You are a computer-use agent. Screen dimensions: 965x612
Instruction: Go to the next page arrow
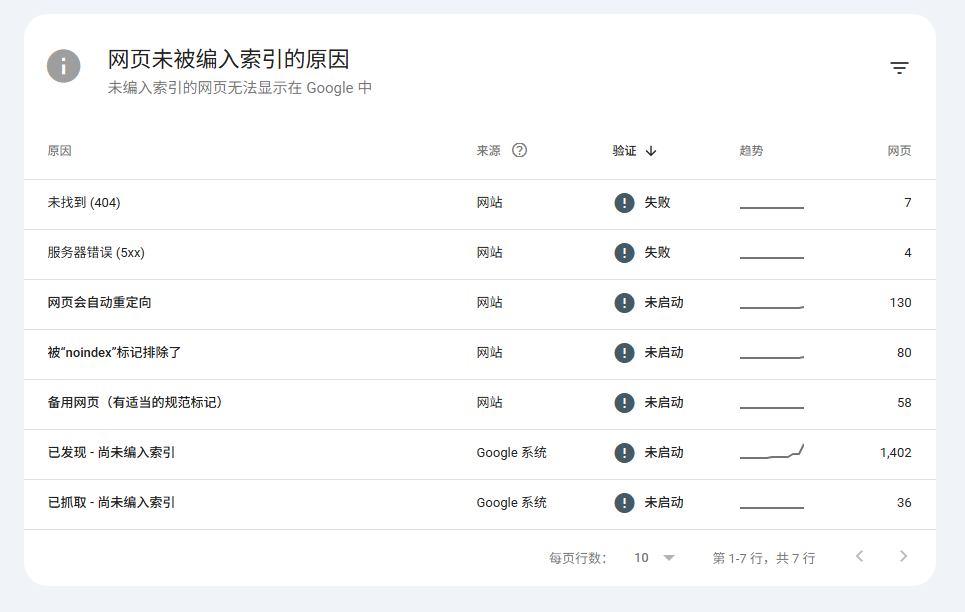coord(903,557)
